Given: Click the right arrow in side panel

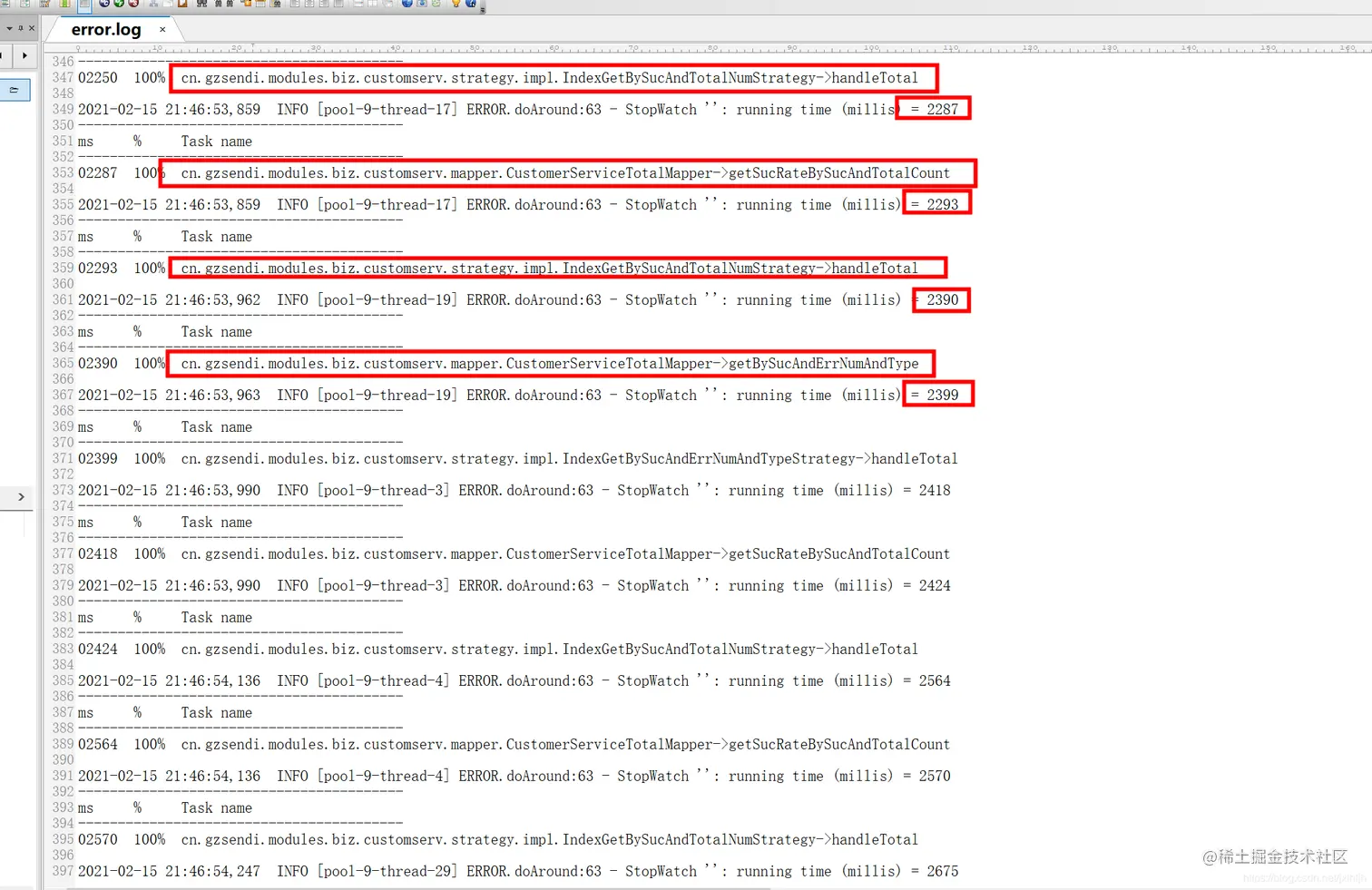Looking at the screenshot, I should tap(24, 55).
